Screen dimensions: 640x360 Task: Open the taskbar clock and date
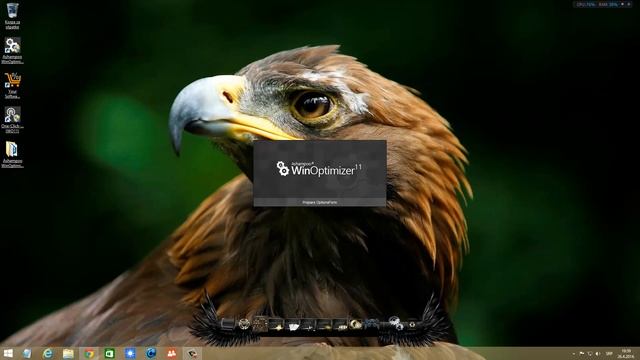(x=625, y=353)
